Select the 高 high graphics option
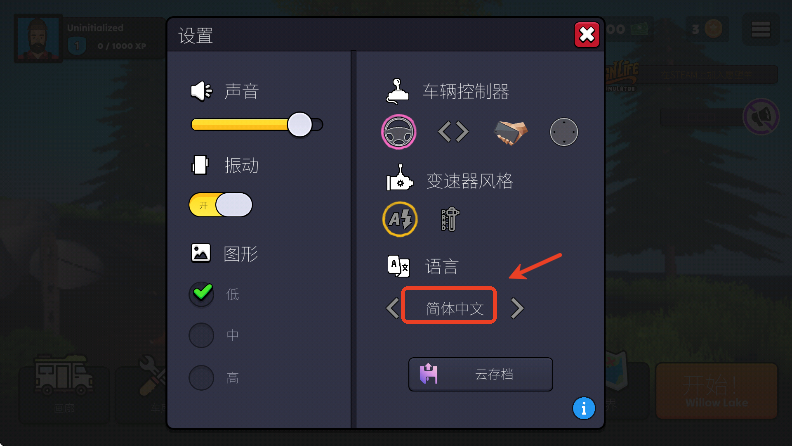The height and width of the screenshot is (446, 792). 202,378
